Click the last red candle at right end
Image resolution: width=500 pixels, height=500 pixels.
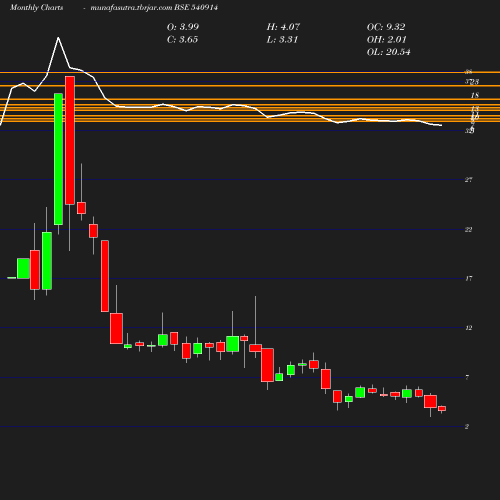[442, 408]
